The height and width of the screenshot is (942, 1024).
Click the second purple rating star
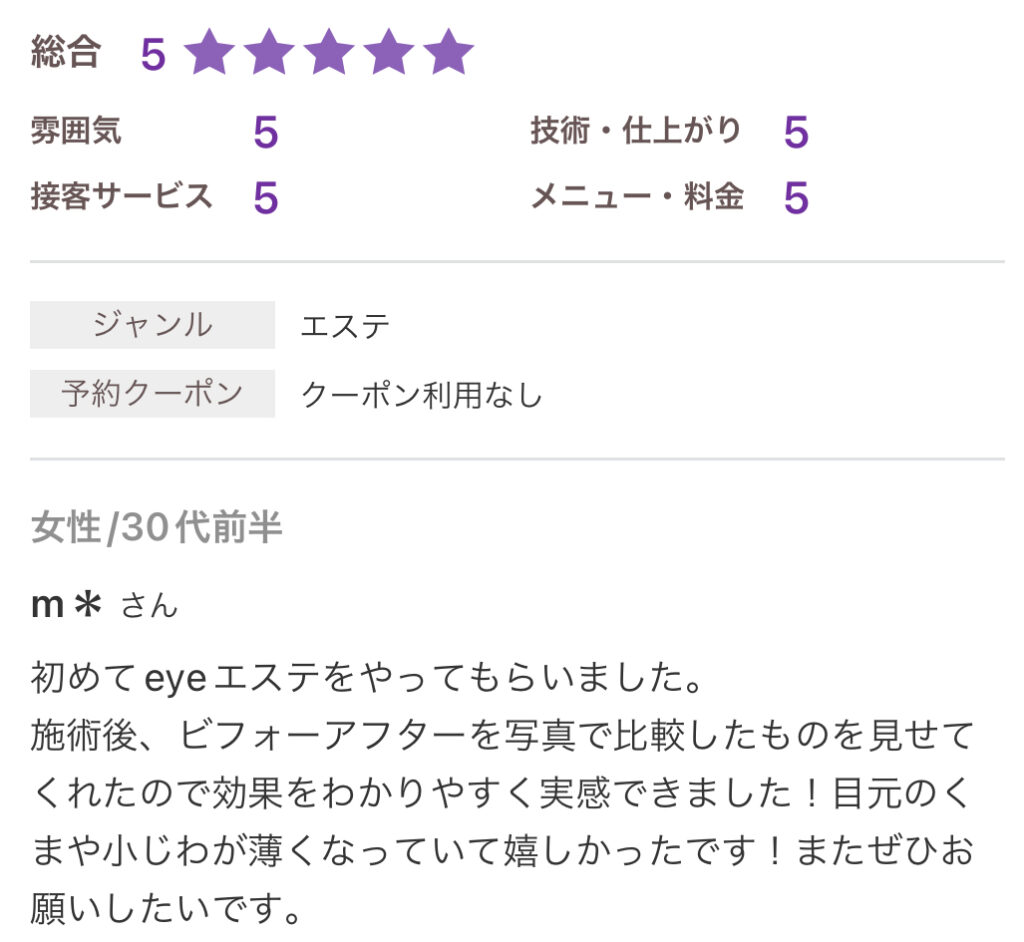click(269, 52)
